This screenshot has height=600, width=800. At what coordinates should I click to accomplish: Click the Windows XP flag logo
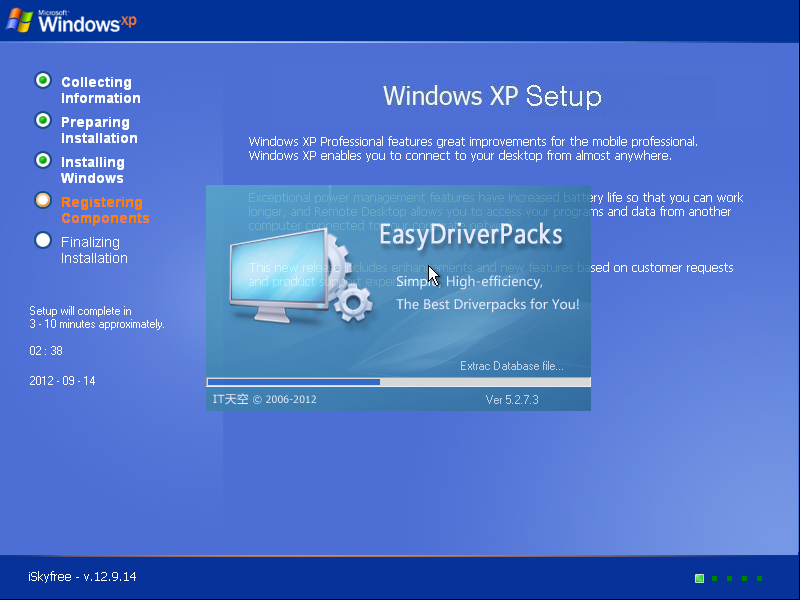[x=19, y=20]
